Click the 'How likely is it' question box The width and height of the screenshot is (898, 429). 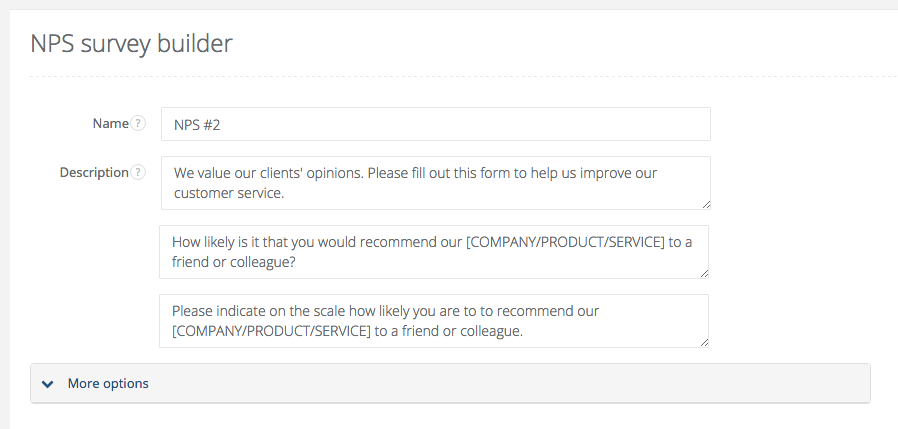pyautogui.click(x=433, y=251)
